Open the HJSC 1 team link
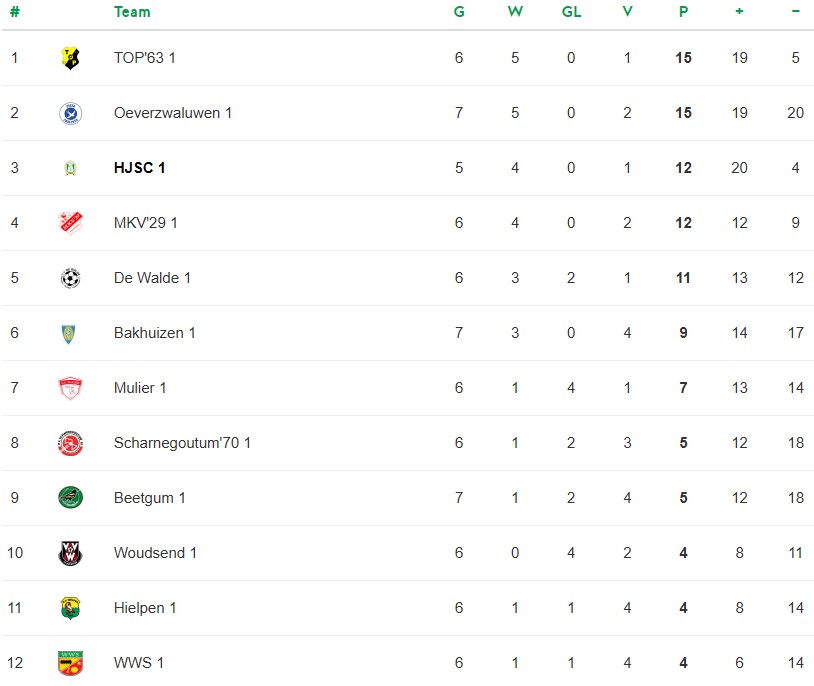 pyautogui.click(x=140, y=168)
